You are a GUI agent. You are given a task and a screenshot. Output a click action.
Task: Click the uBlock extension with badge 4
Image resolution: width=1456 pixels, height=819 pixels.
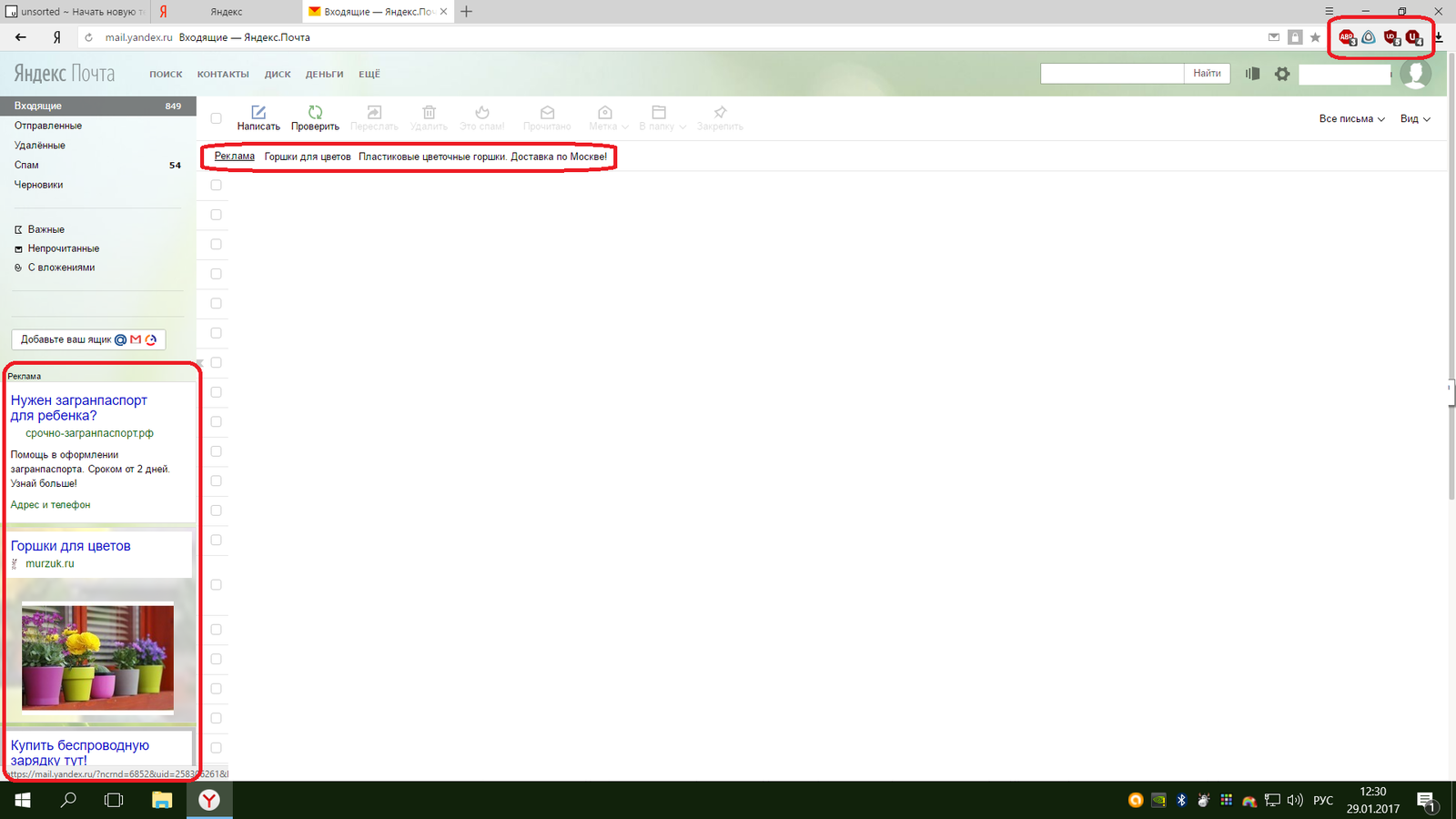pos(1413,37)
